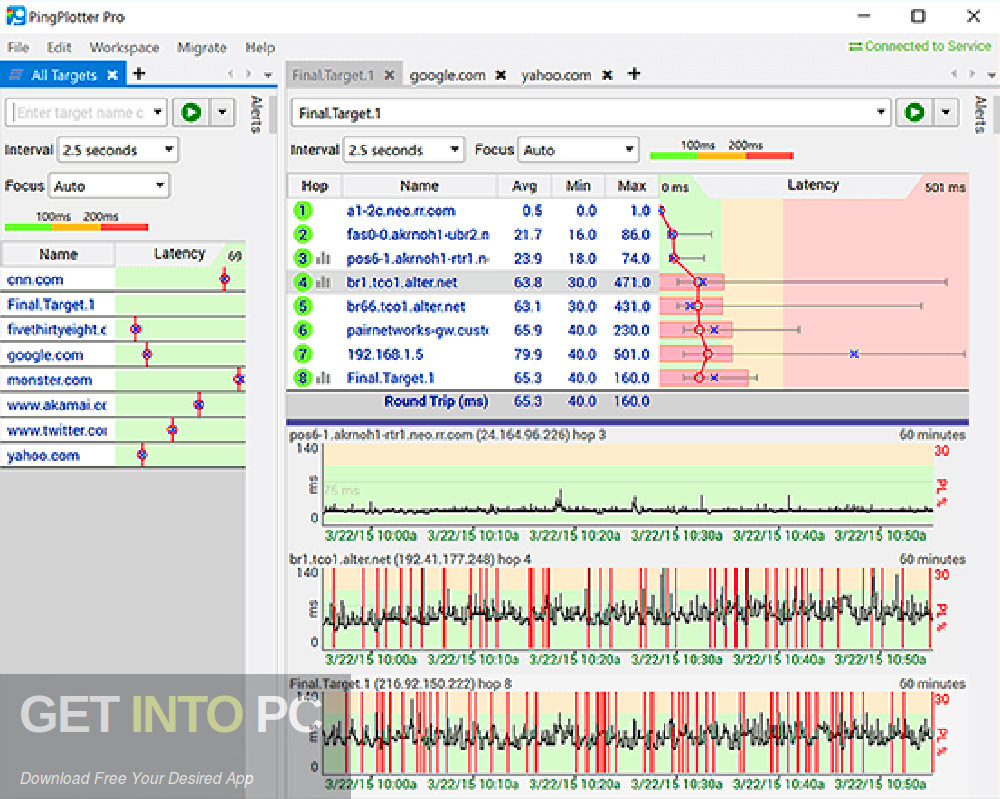Open the Migrate menu

coord(202,47)
